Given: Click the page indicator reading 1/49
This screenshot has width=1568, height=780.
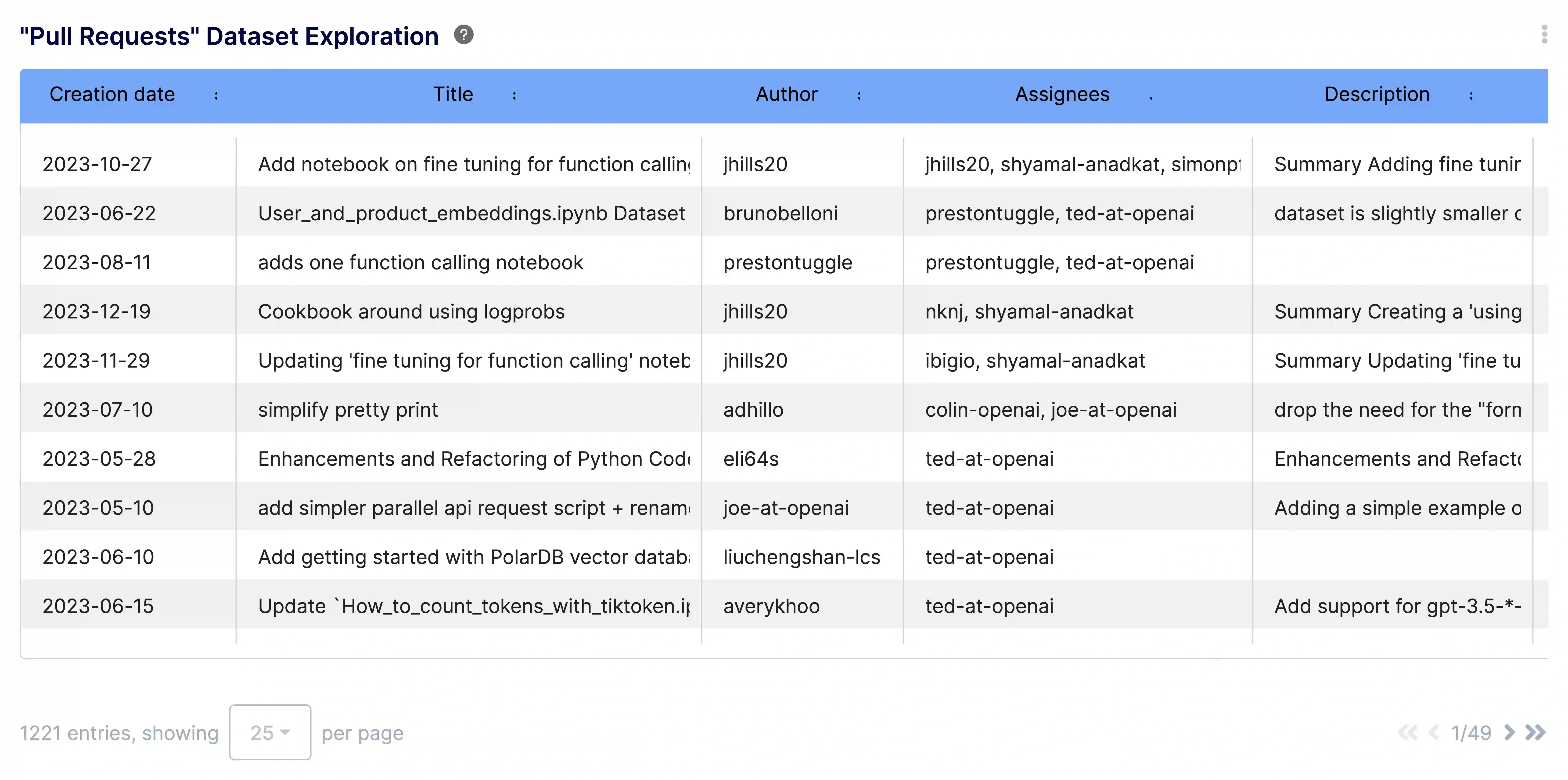Looking at the screenshot, I should (x=1472, y=733).
